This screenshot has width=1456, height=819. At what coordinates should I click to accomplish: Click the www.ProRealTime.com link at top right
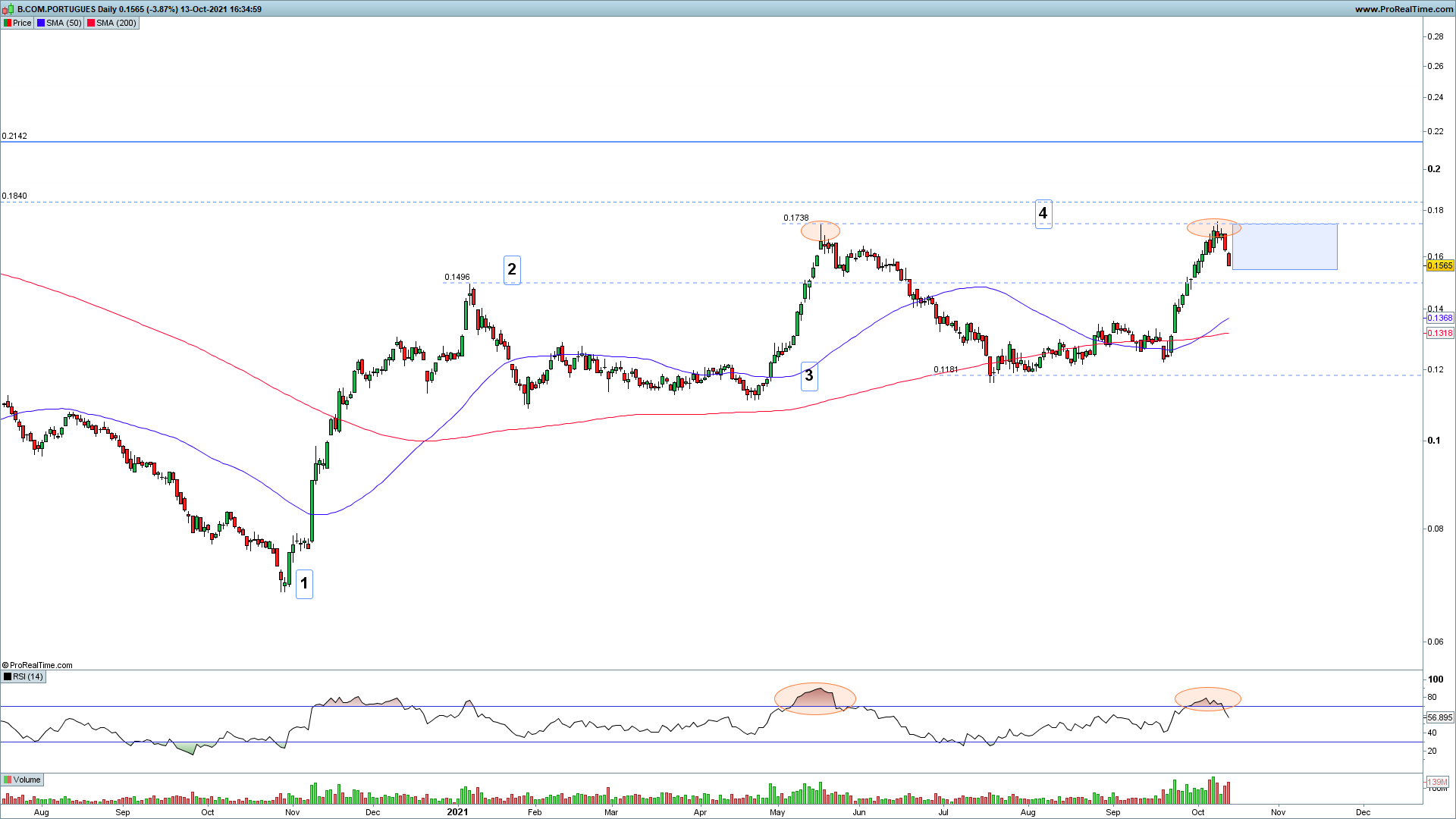click(x=1404, y=9)
